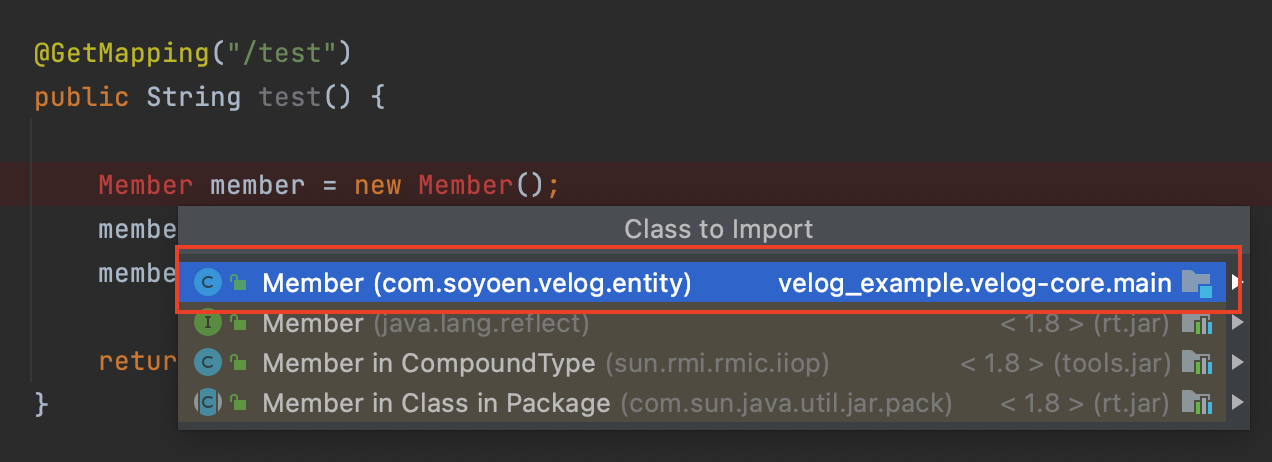This screenshot has height=462, width=1272.
Task: Click library icon beside tools.jar
Action: 1196,363
